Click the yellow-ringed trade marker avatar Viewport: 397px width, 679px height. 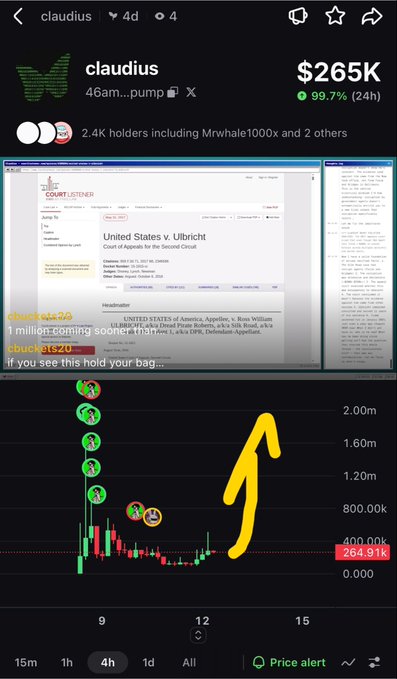tap(152, 517)
